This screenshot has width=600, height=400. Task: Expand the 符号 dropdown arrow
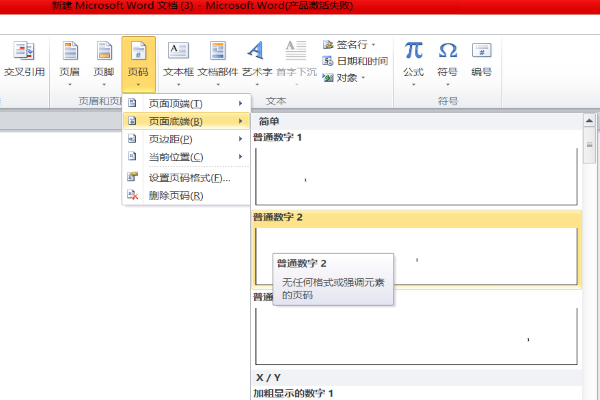point(448,85)
